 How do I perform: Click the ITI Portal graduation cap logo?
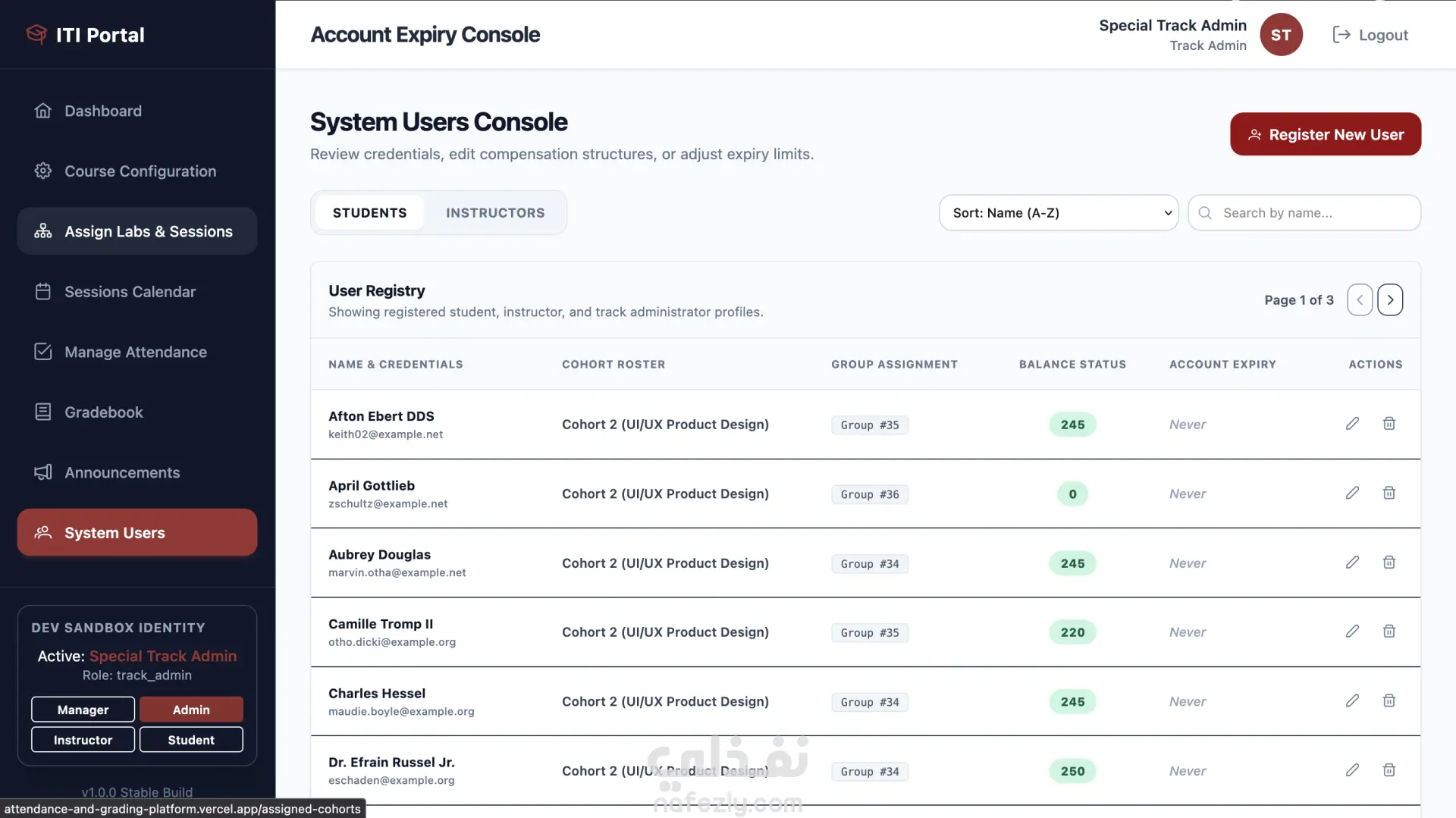tap(36, 34)
